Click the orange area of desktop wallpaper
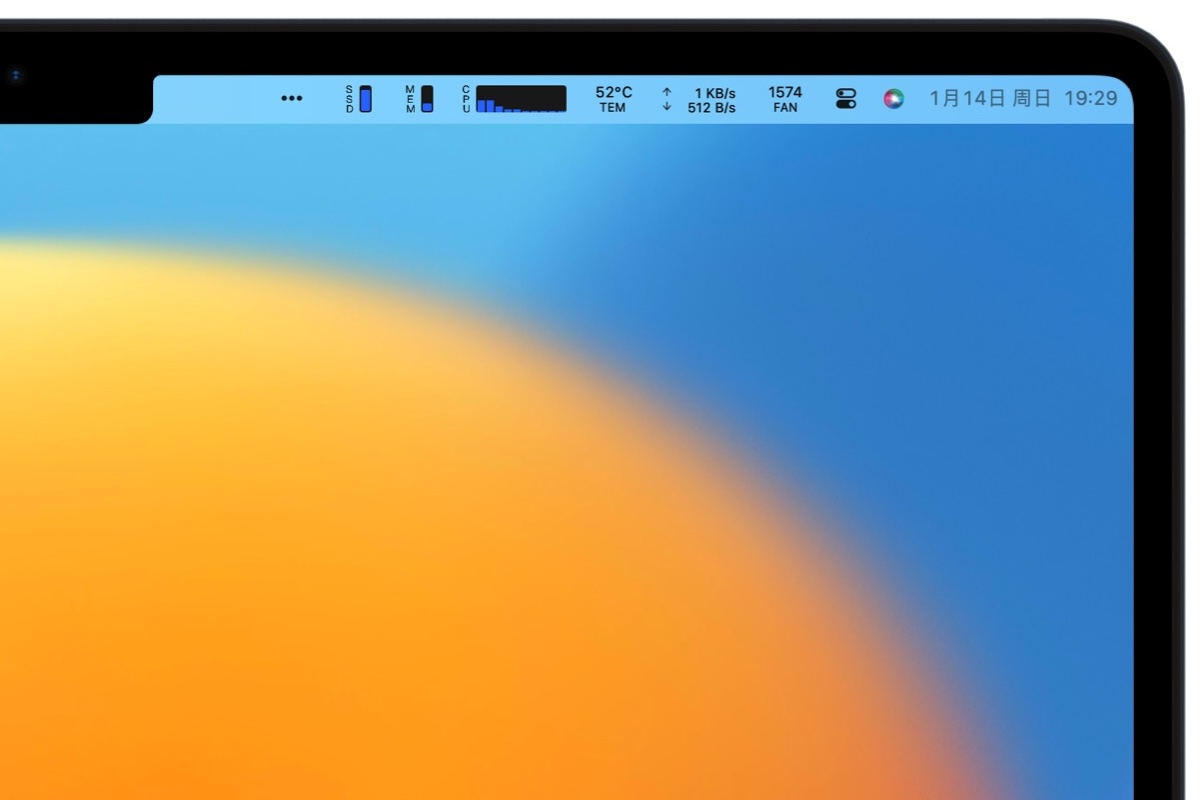The width and height of the screenshot is (1200, 800). click(x=300, y=550)
